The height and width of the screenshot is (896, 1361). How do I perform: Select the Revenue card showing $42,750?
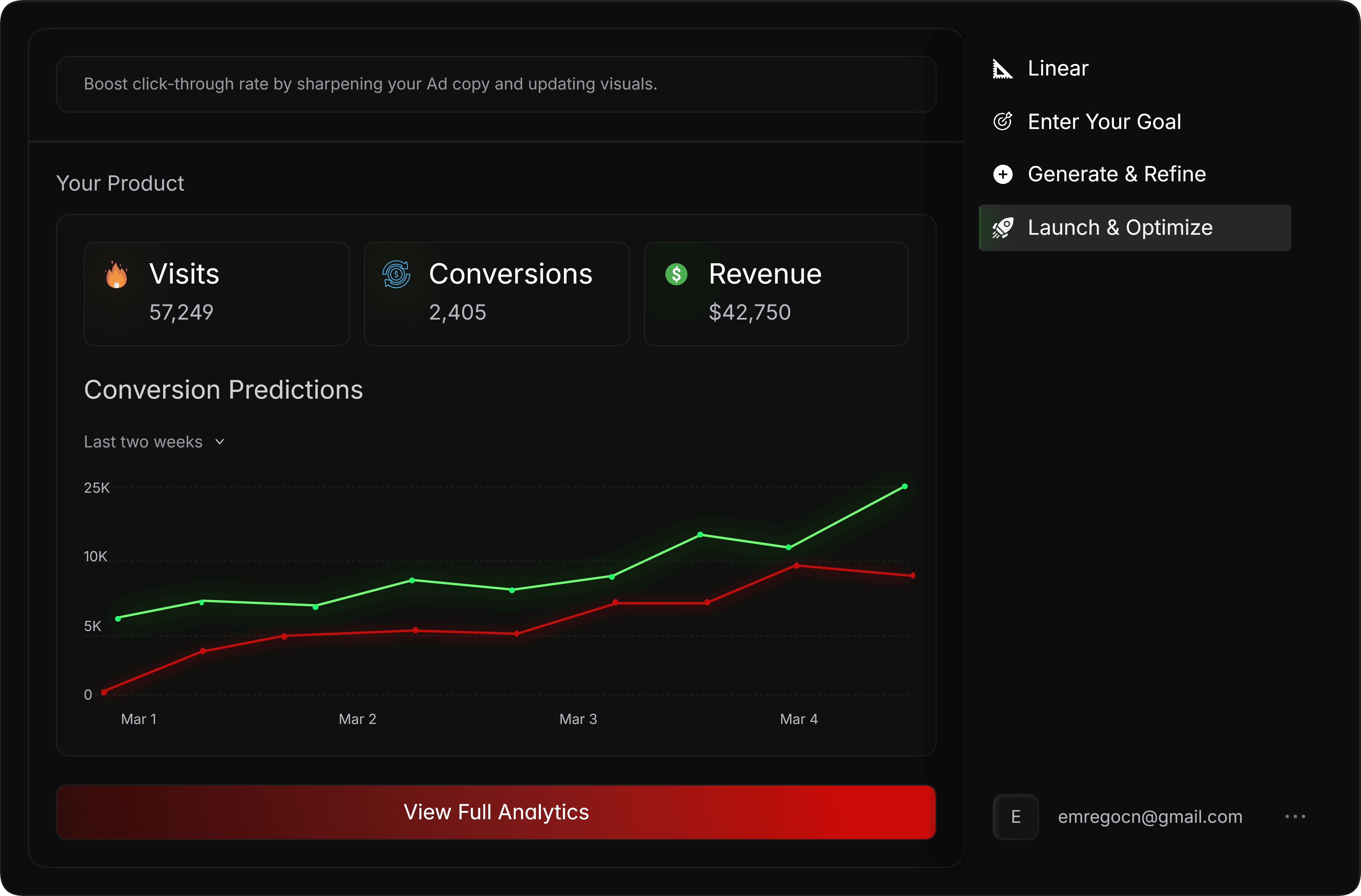click(776, 294)
